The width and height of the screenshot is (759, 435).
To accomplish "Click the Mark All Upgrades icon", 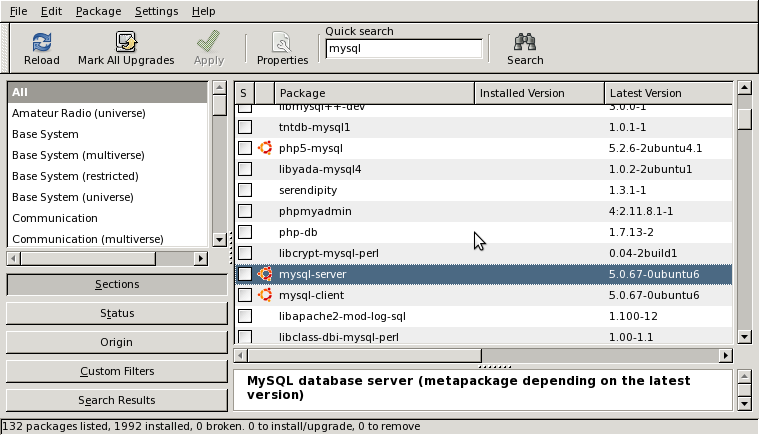I will (x=126, y=42).
